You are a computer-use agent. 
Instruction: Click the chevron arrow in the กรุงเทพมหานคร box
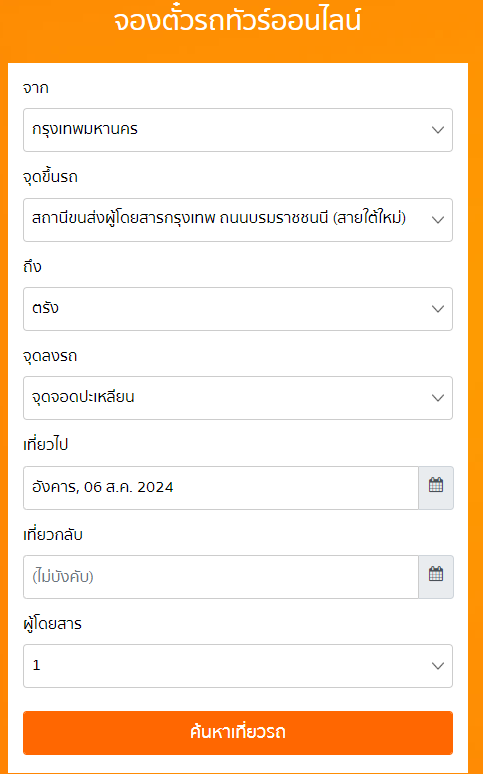click(x=438, y=130)
